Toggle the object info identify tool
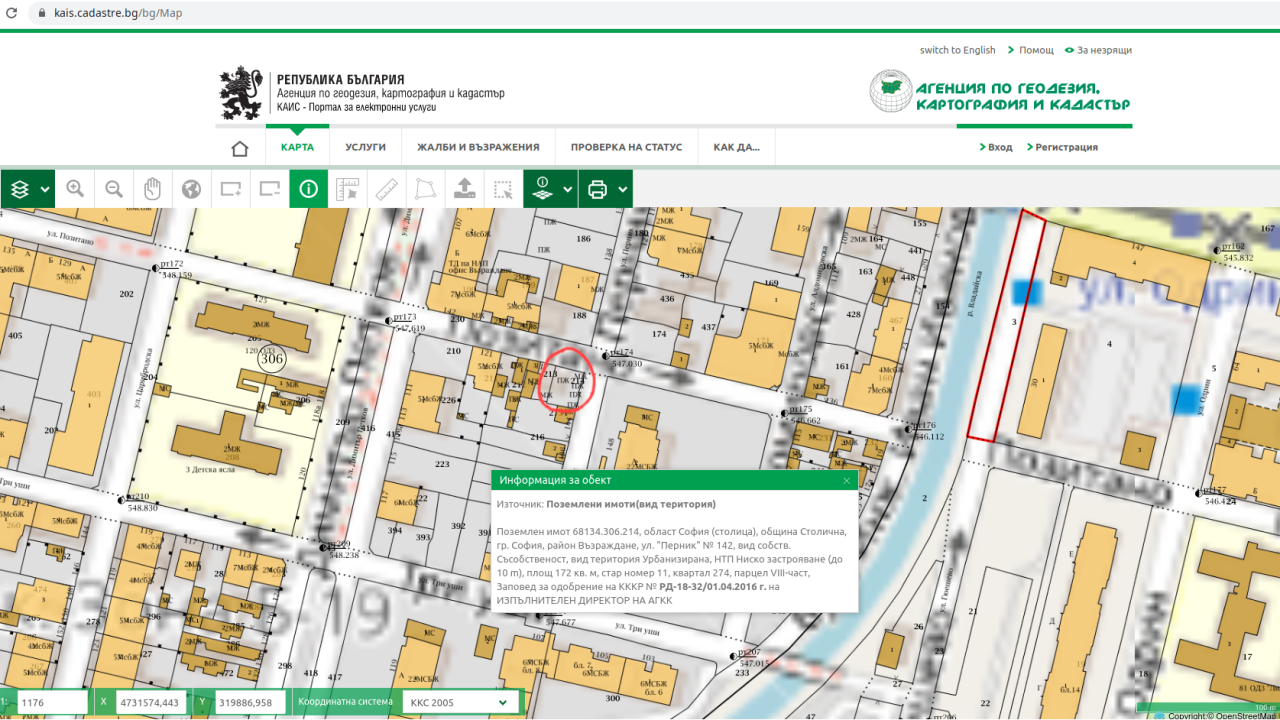Screen dimensions: 1280x720 (x=309, y=189)
